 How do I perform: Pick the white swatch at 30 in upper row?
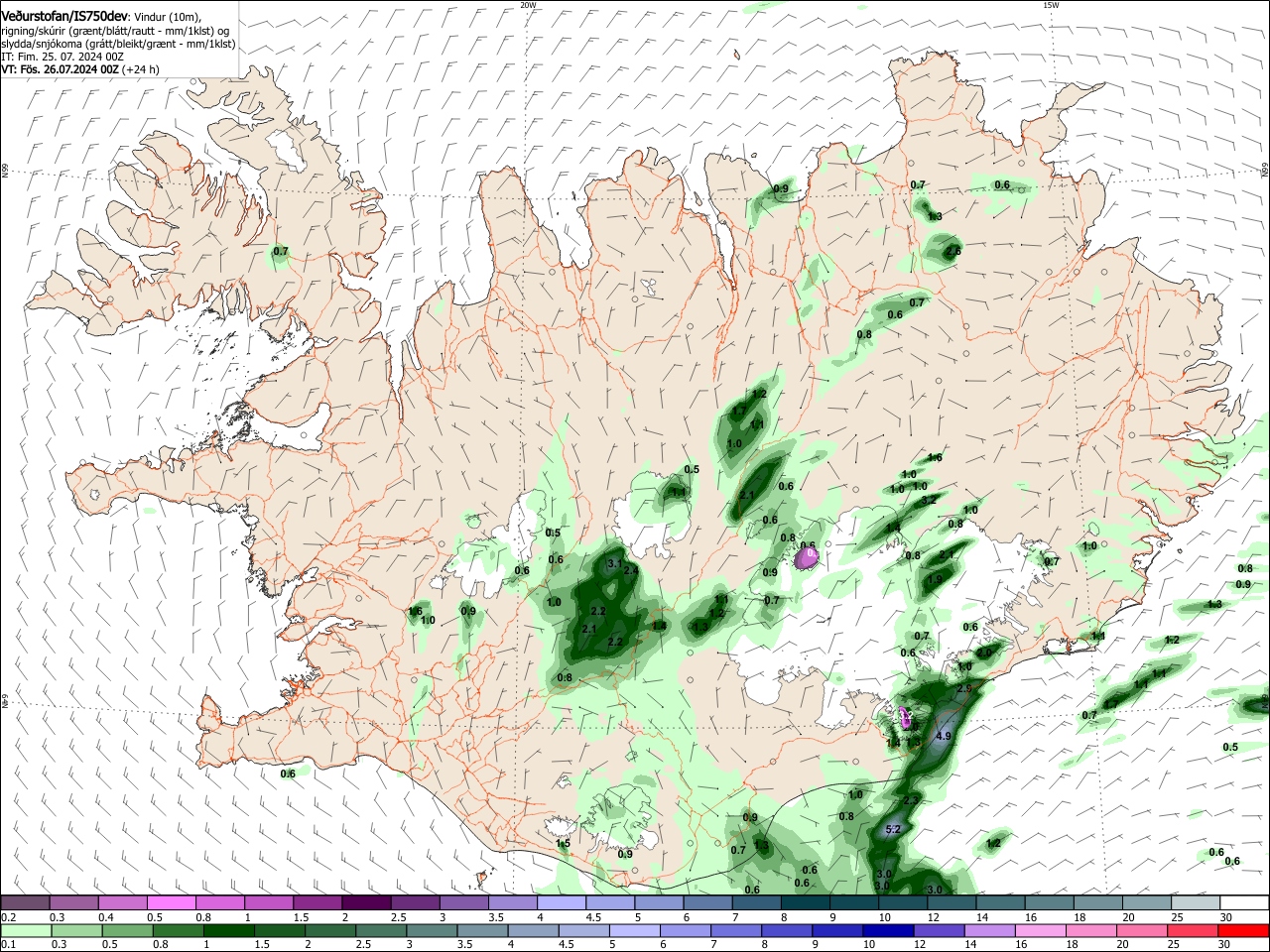[x=1244, y=903]
